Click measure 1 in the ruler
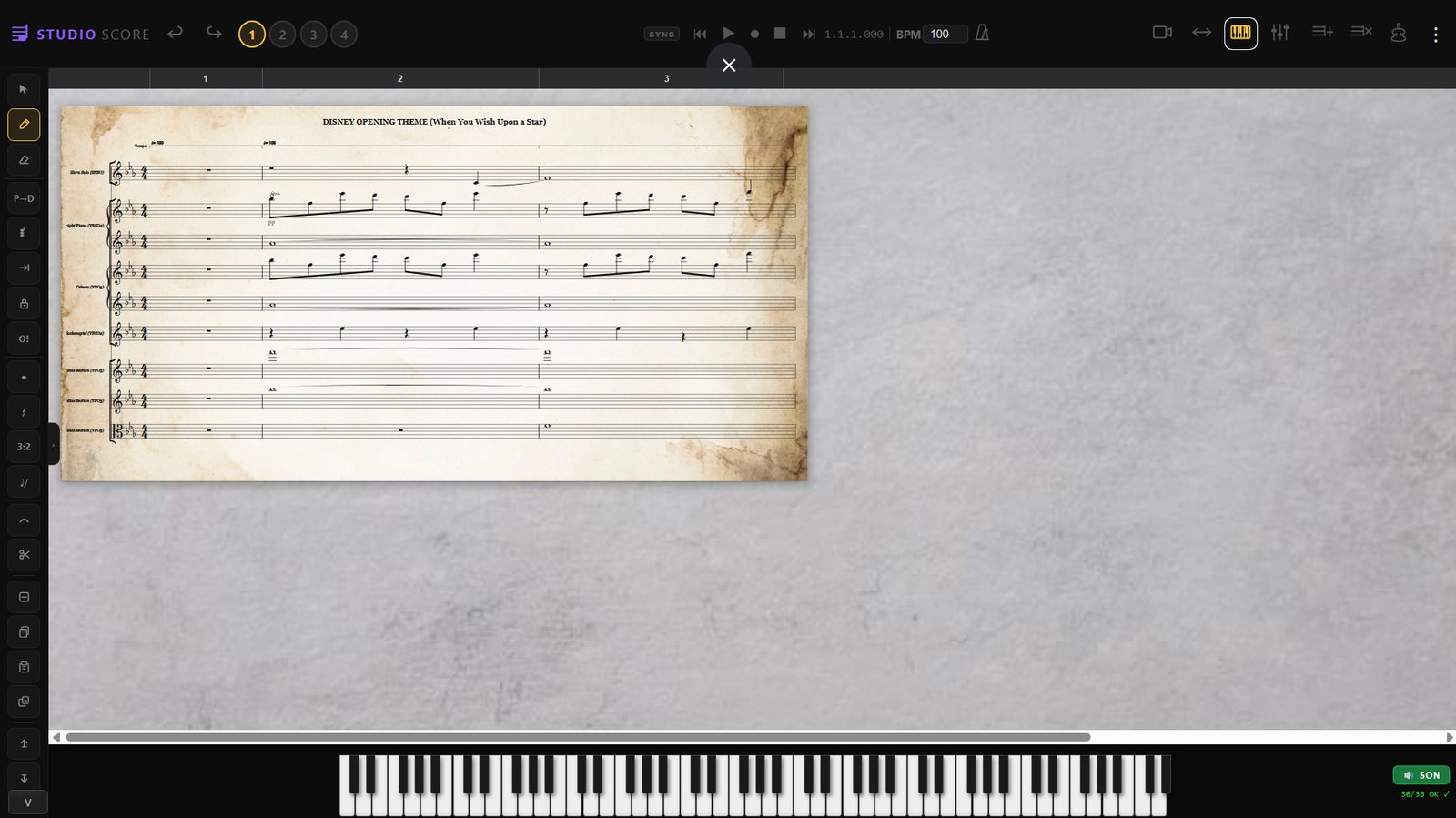Screen dimensions: 1456x818 pyautogui.click(x=206, y=79)
